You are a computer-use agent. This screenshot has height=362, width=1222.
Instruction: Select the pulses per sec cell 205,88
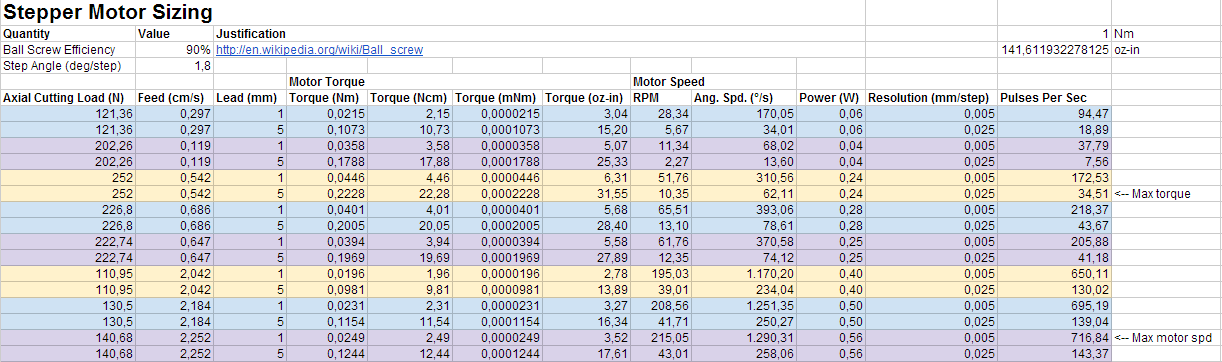click(x=1054, y=241)
